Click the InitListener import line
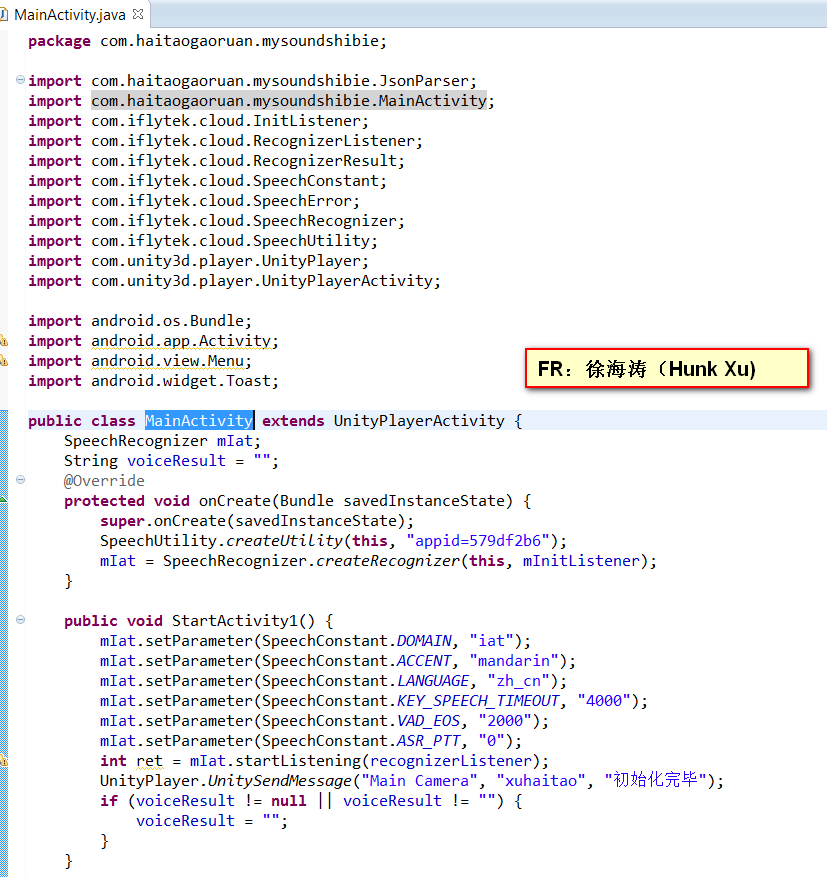 199,121
